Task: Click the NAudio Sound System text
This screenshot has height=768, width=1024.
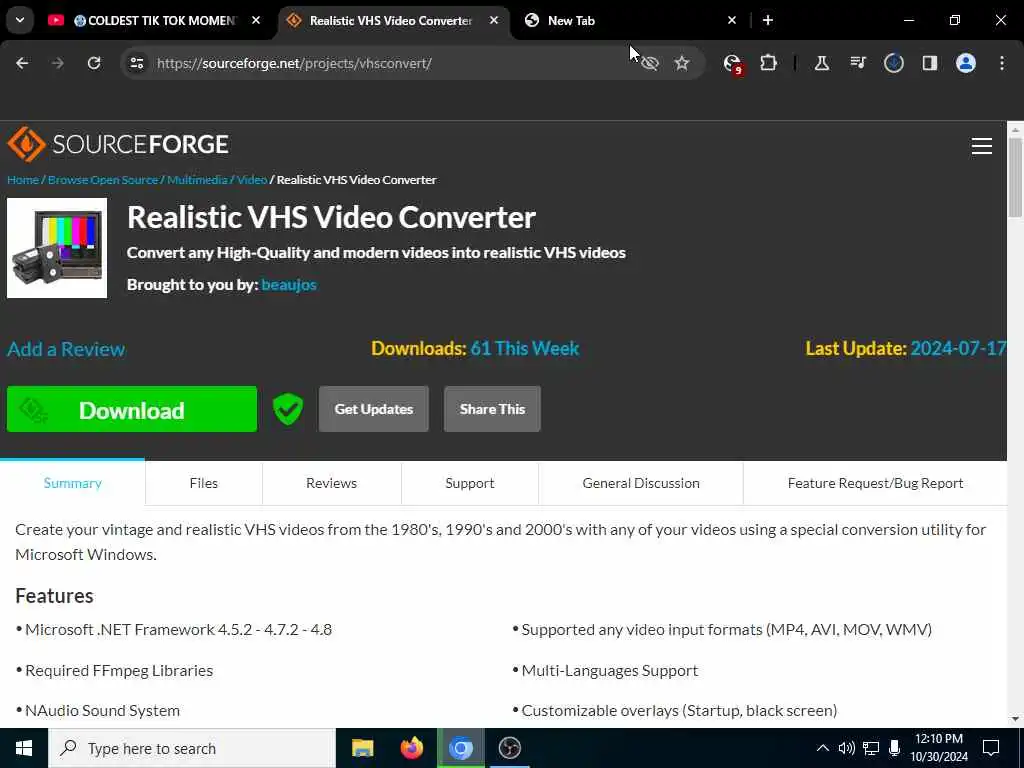Action: 102,711
